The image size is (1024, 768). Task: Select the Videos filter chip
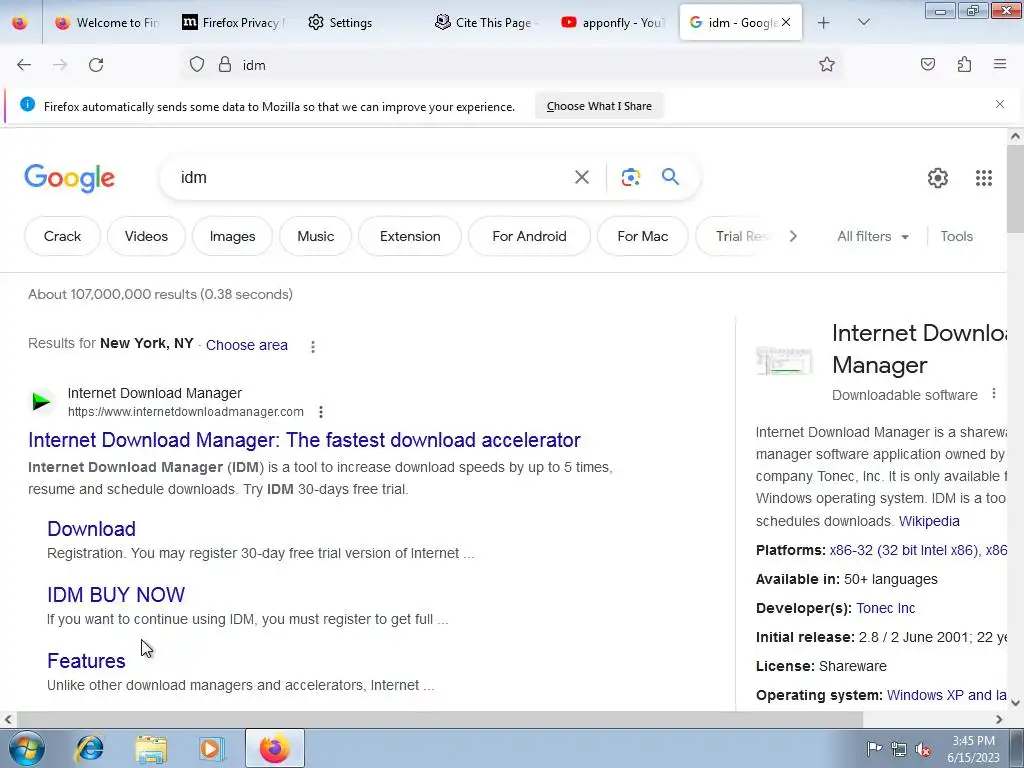coord(146,236)
